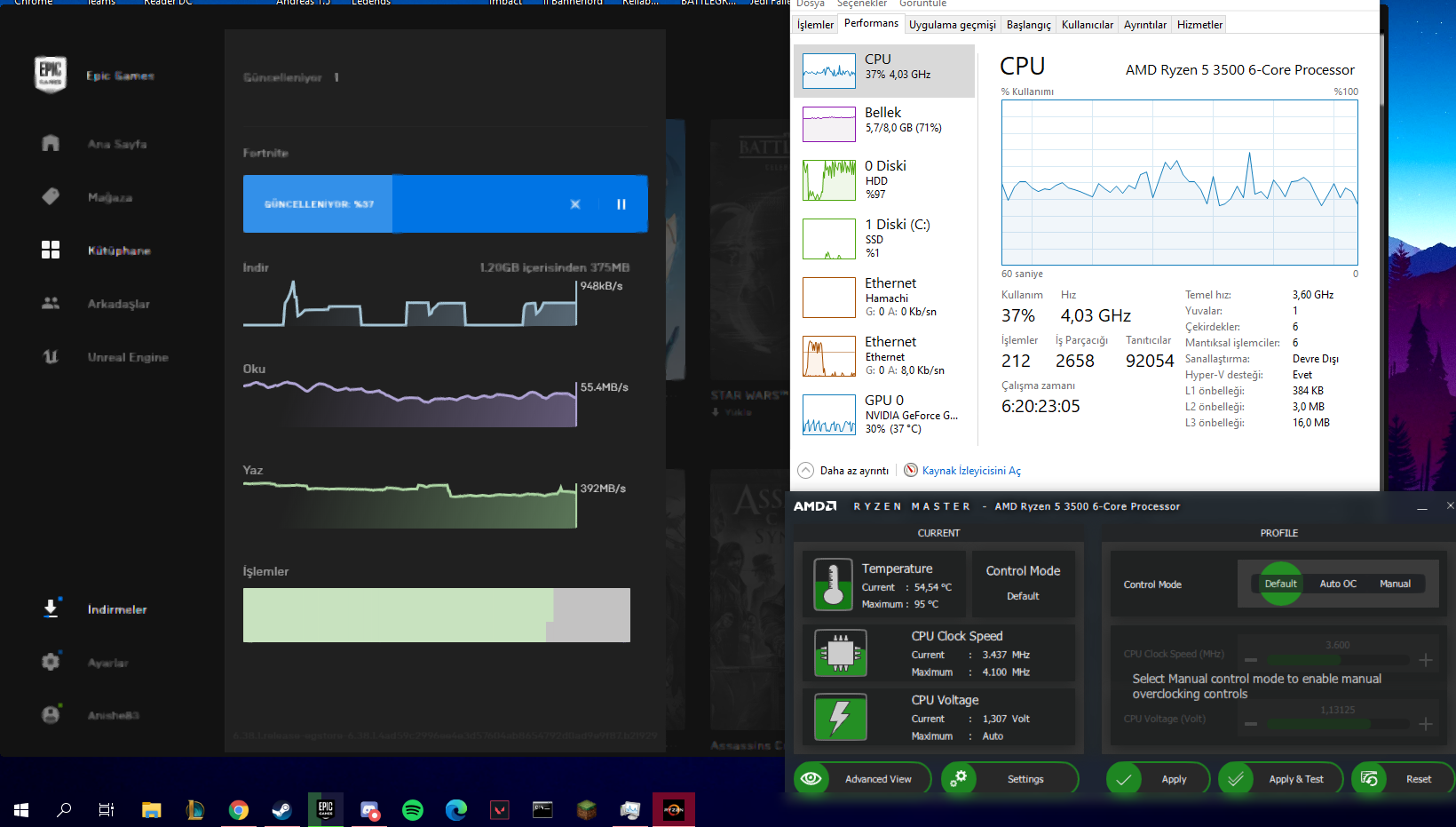
Task: Click the İşlemler progress bar in Epic downloads
Action: click(x=437, y=615)
